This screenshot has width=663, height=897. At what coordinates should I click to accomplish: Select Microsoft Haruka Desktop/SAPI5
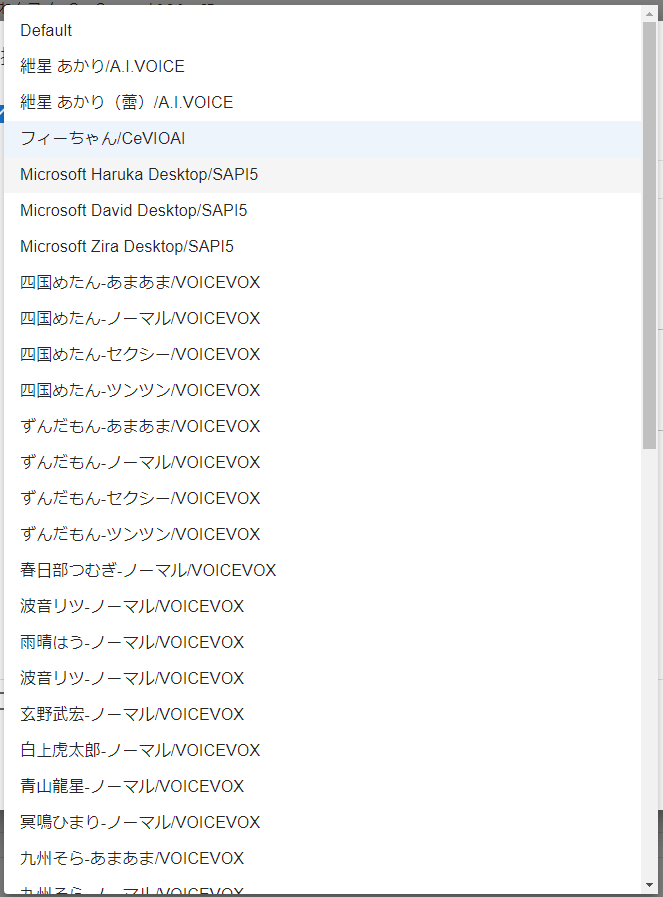(139, 175)
